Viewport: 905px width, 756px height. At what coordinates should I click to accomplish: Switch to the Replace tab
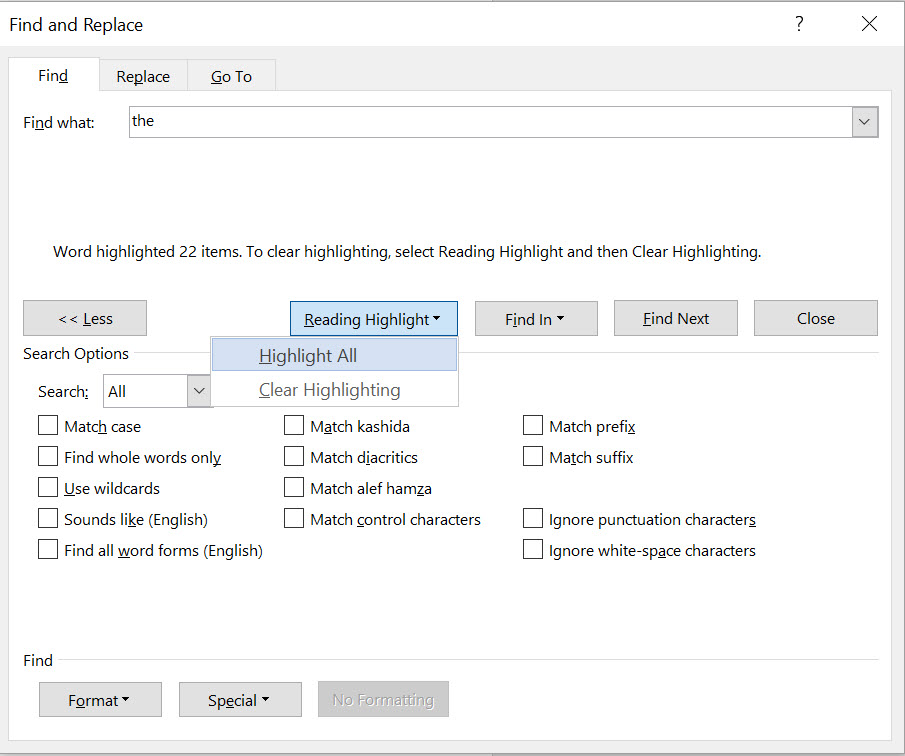(x=143, y=76)
